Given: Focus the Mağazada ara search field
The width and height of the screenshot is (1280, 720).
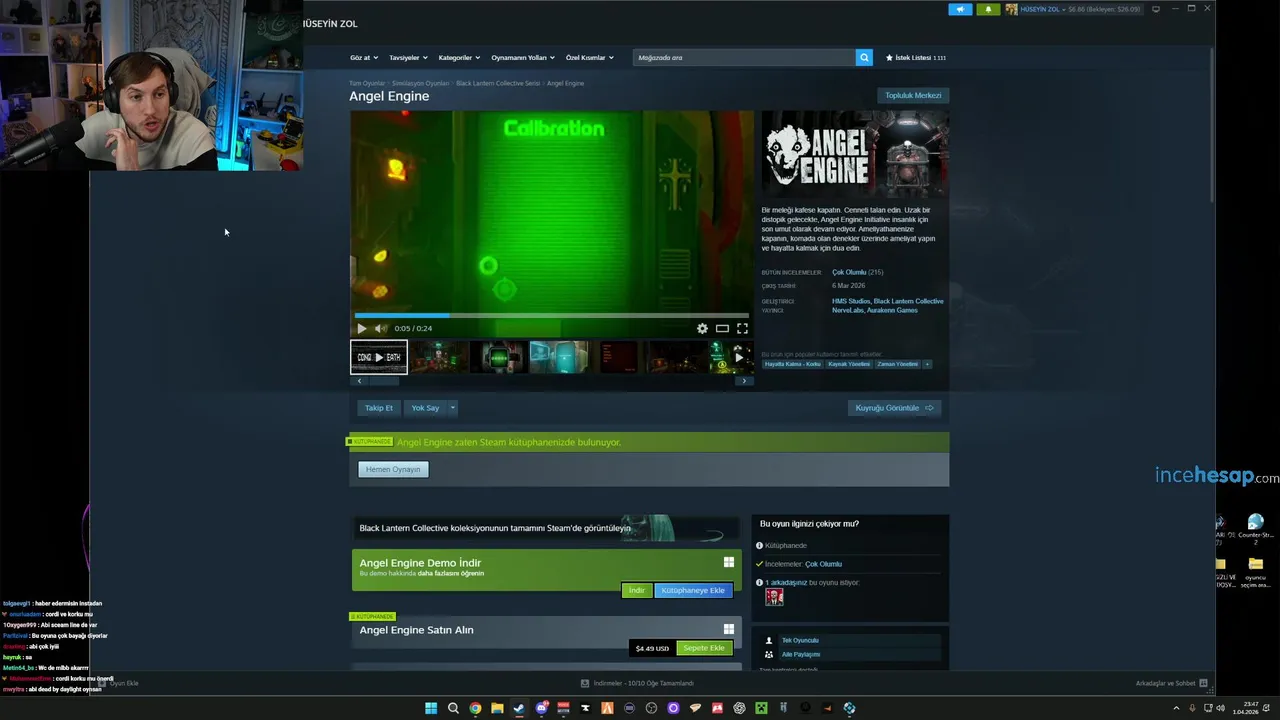Looking at the screenshot, I should pos(744,57).
